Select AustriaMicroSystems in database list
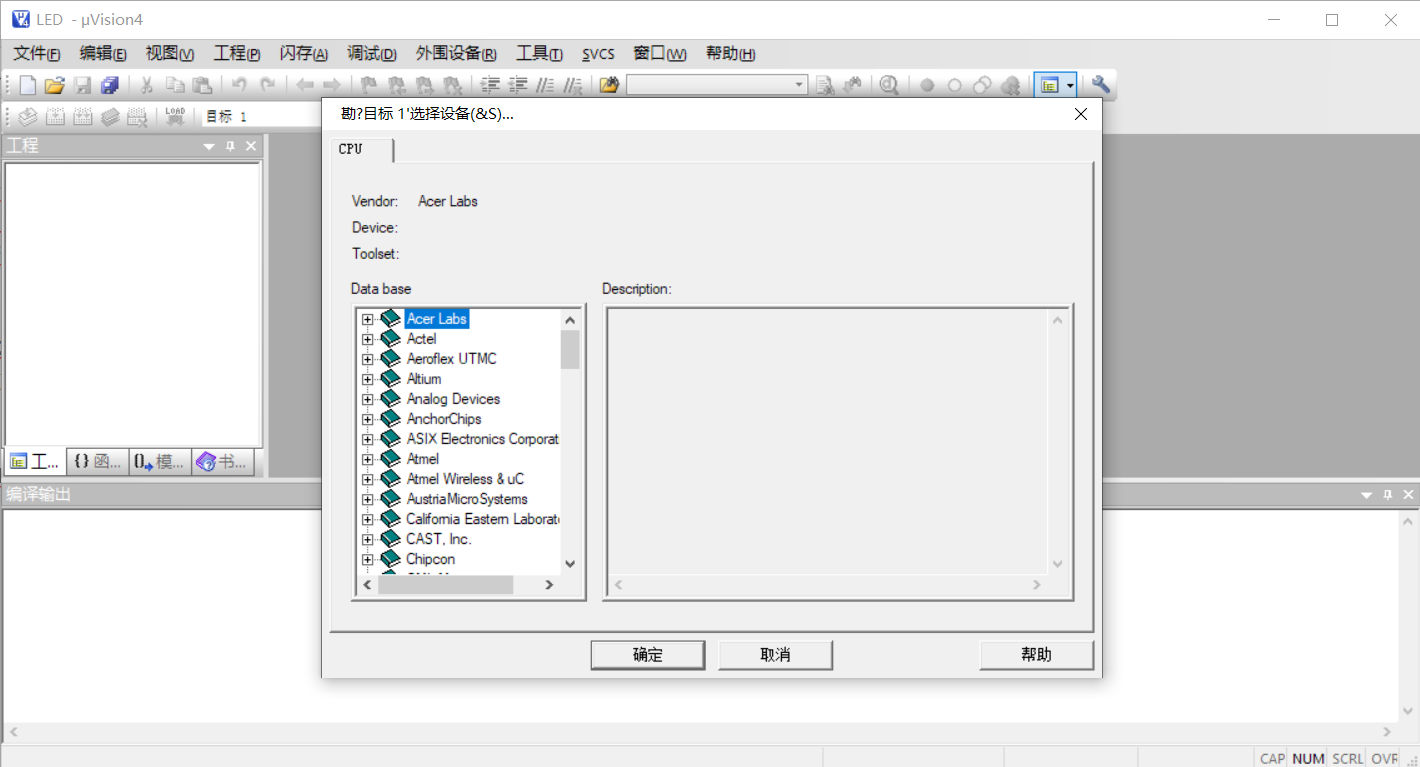Screen dimensions: 1420x767 point(467,499)
